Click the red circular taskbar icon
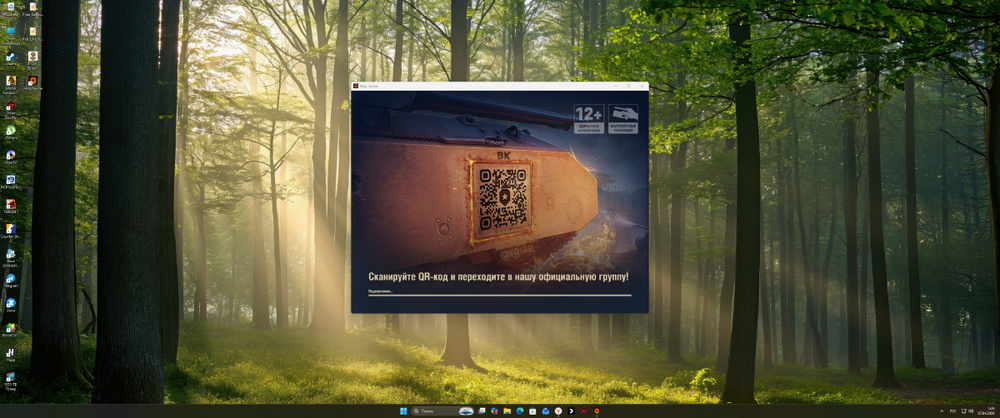Viewport: 1000px width, 418px height. 584,411
